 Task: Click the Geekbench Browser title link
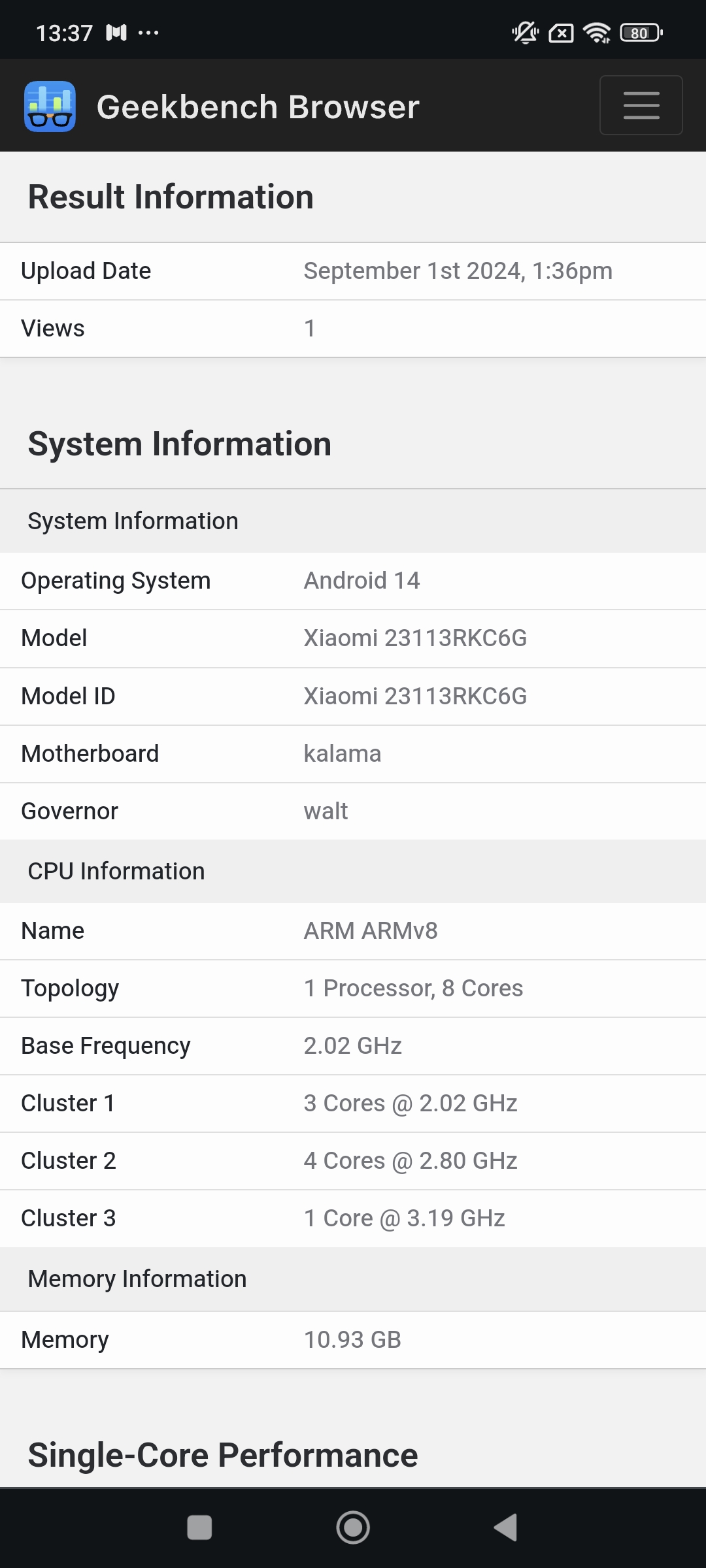(x=258, y=107)
